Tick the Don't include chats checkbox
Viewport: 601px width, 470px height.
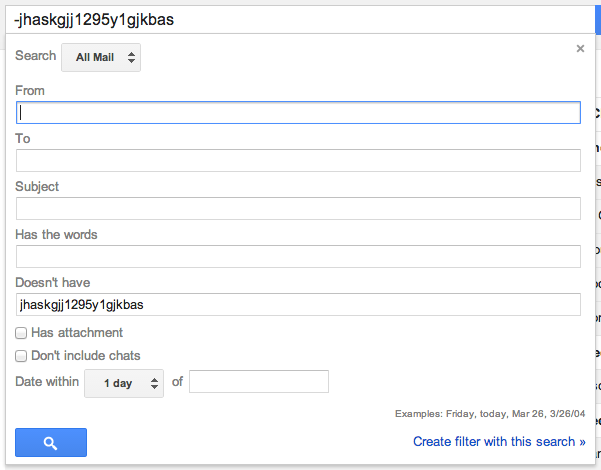(x=21, y=356)
